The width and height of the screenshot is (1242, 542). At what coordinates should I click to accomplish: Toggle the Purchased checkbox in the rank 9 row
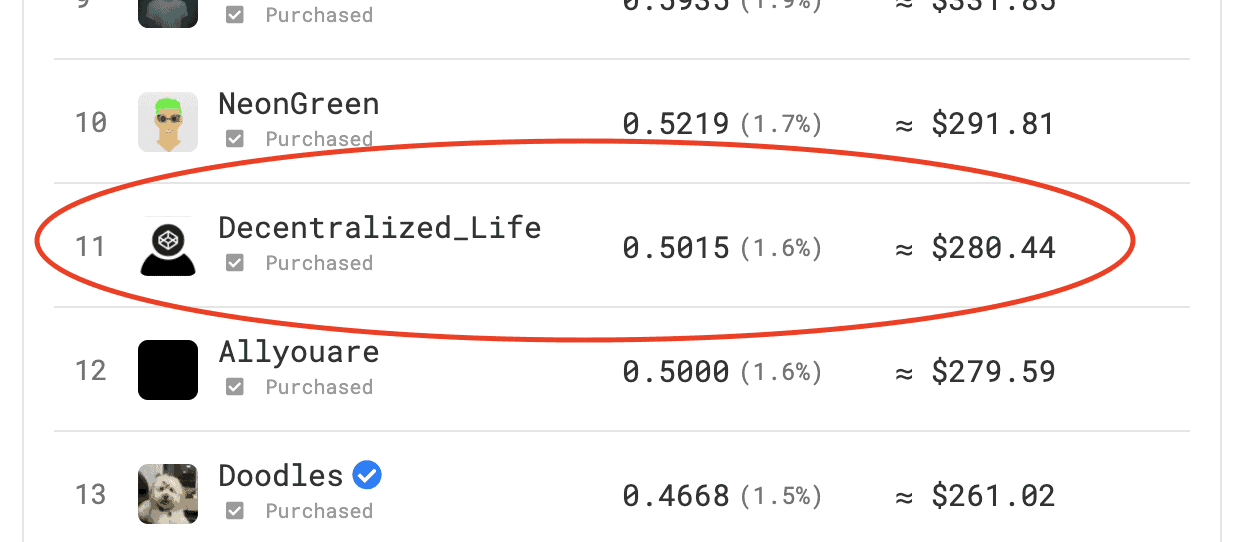coord(235,15)
